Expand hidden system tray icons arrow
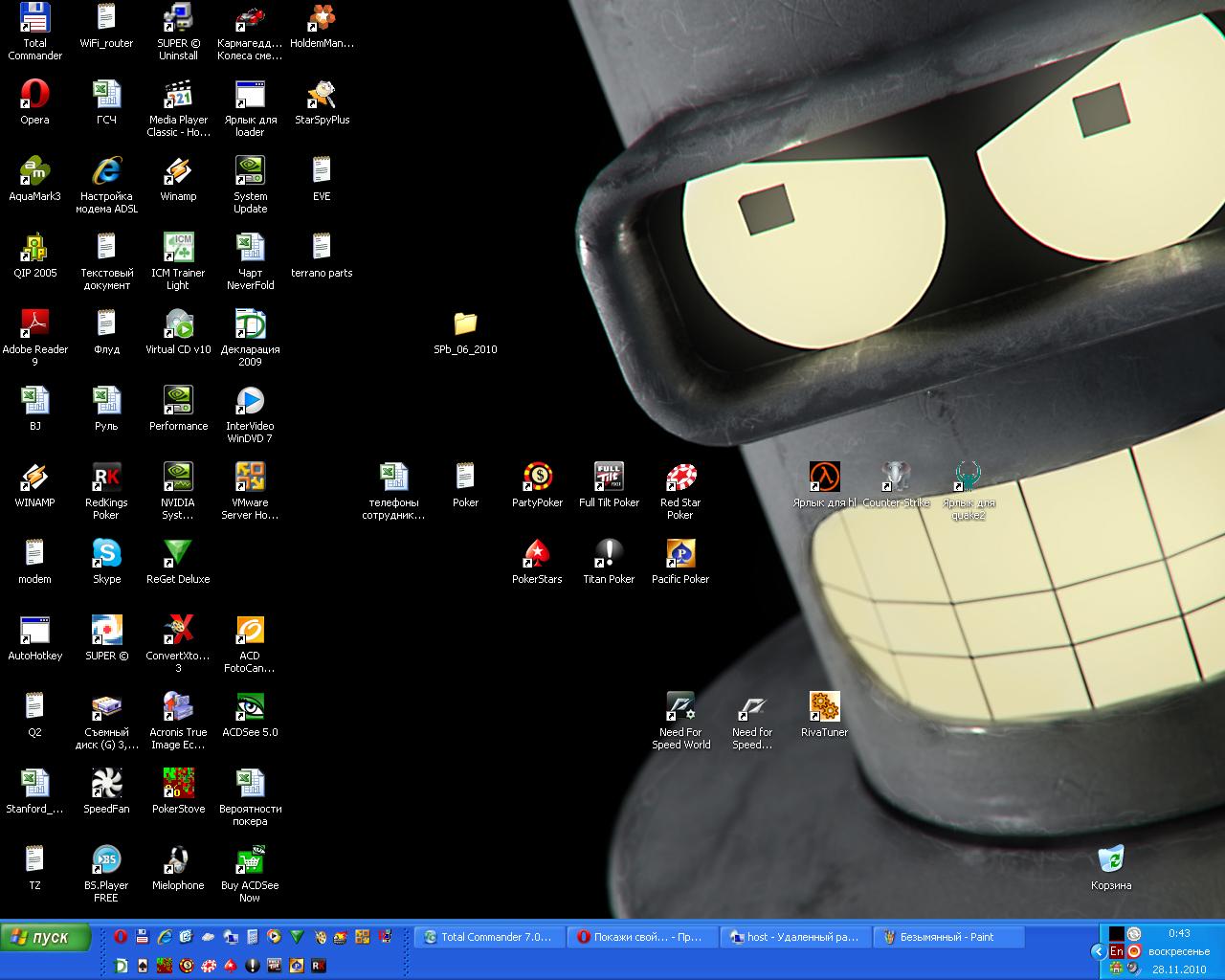This screenshot has width=1225, height=980. 1098,951
